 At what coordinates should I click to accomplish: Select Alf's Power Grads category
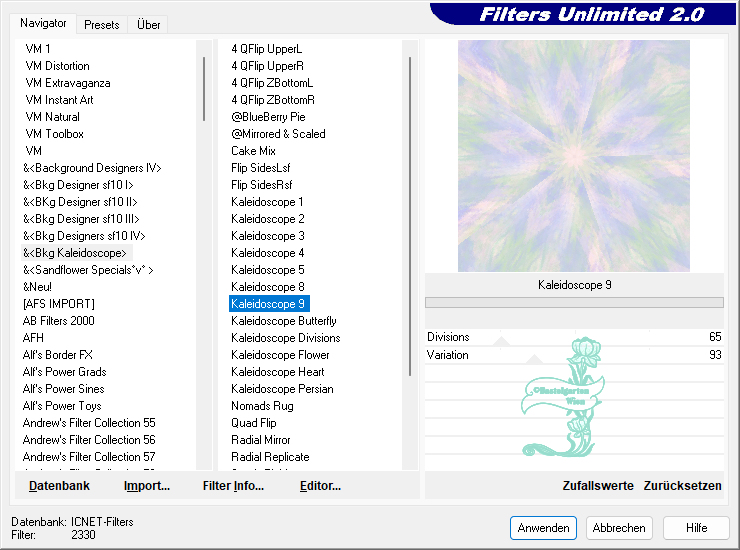pos(64,372)
